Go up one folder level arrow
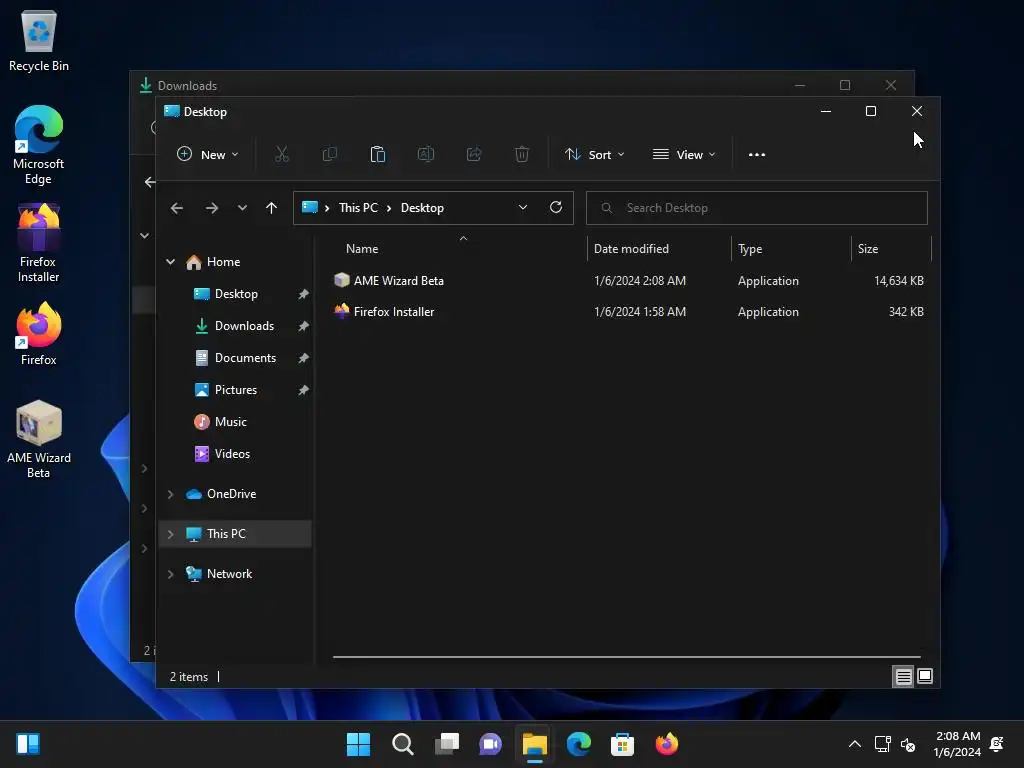1024x768 pixels. click(x=272, y=208)
